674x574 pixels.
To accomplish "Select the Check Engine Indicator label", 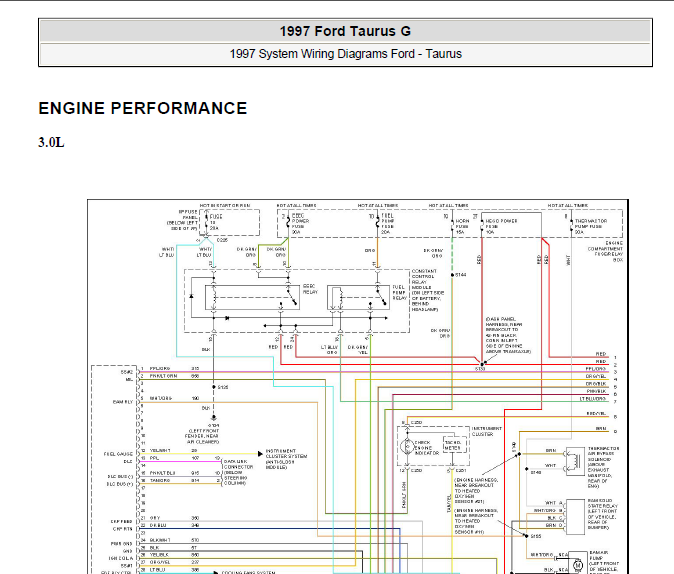I will [x=427, y=448].
